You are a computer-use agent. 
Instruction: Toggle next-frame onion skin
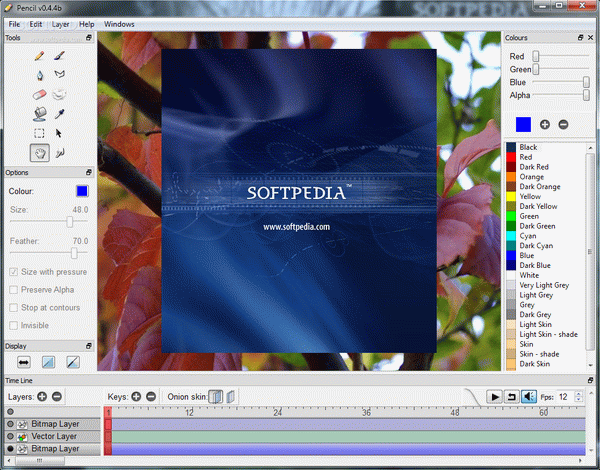click(230, 397)
